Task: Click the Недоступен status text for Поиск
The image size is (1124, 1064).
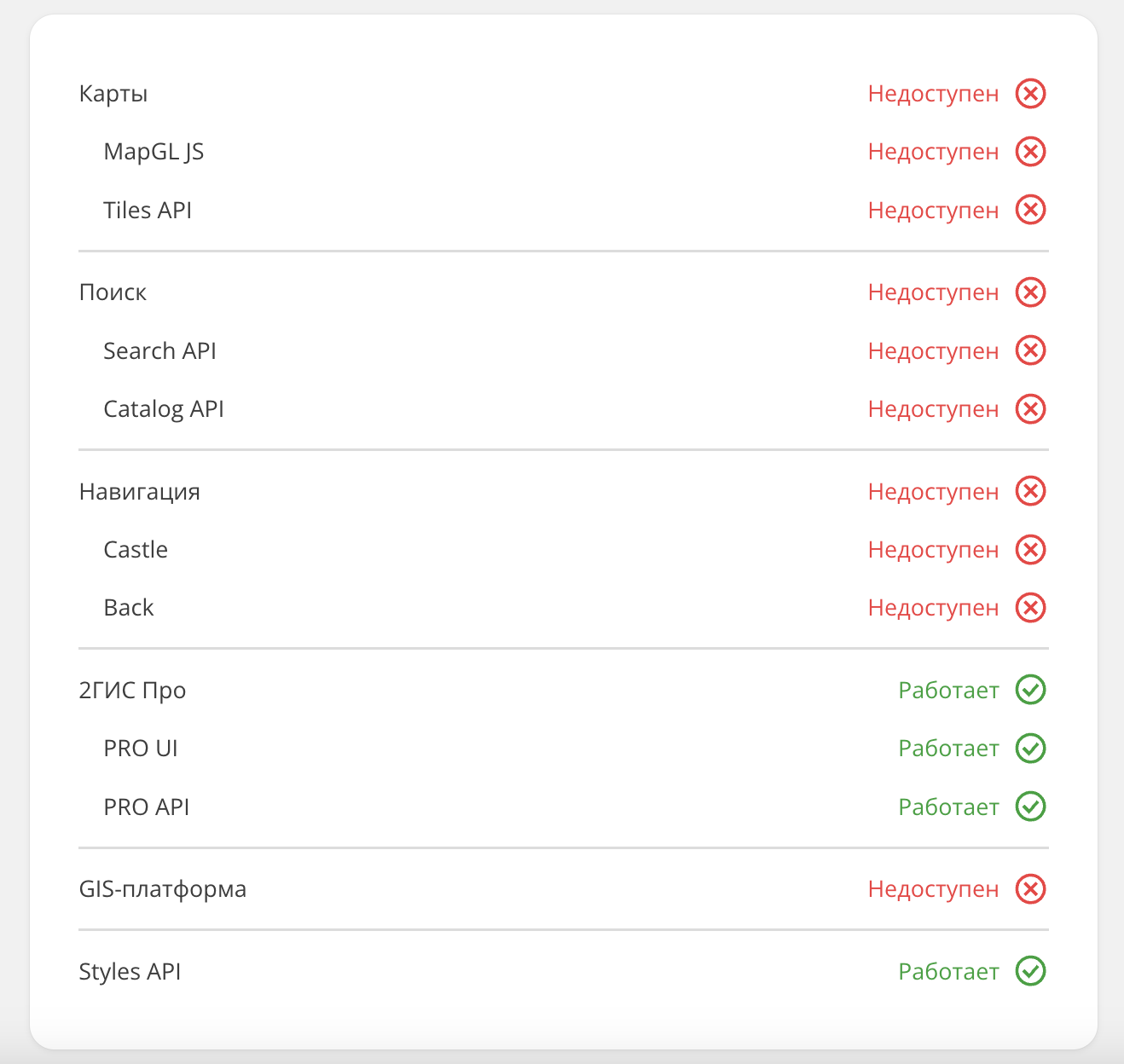Action: (933, 292)
